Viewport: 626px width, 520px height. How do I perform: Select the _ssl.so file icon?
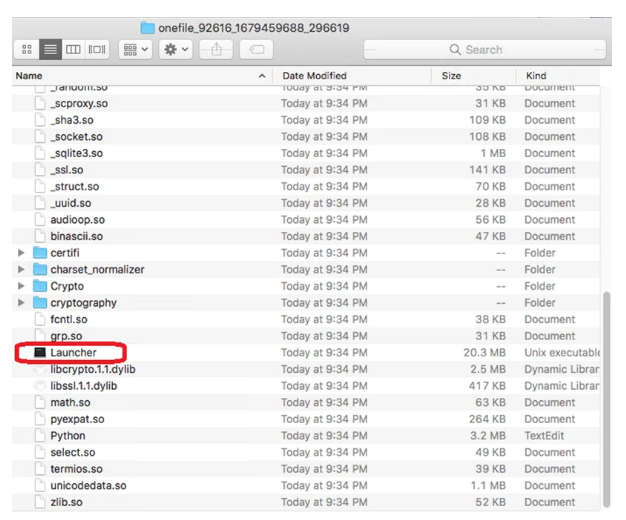(40, 170)
